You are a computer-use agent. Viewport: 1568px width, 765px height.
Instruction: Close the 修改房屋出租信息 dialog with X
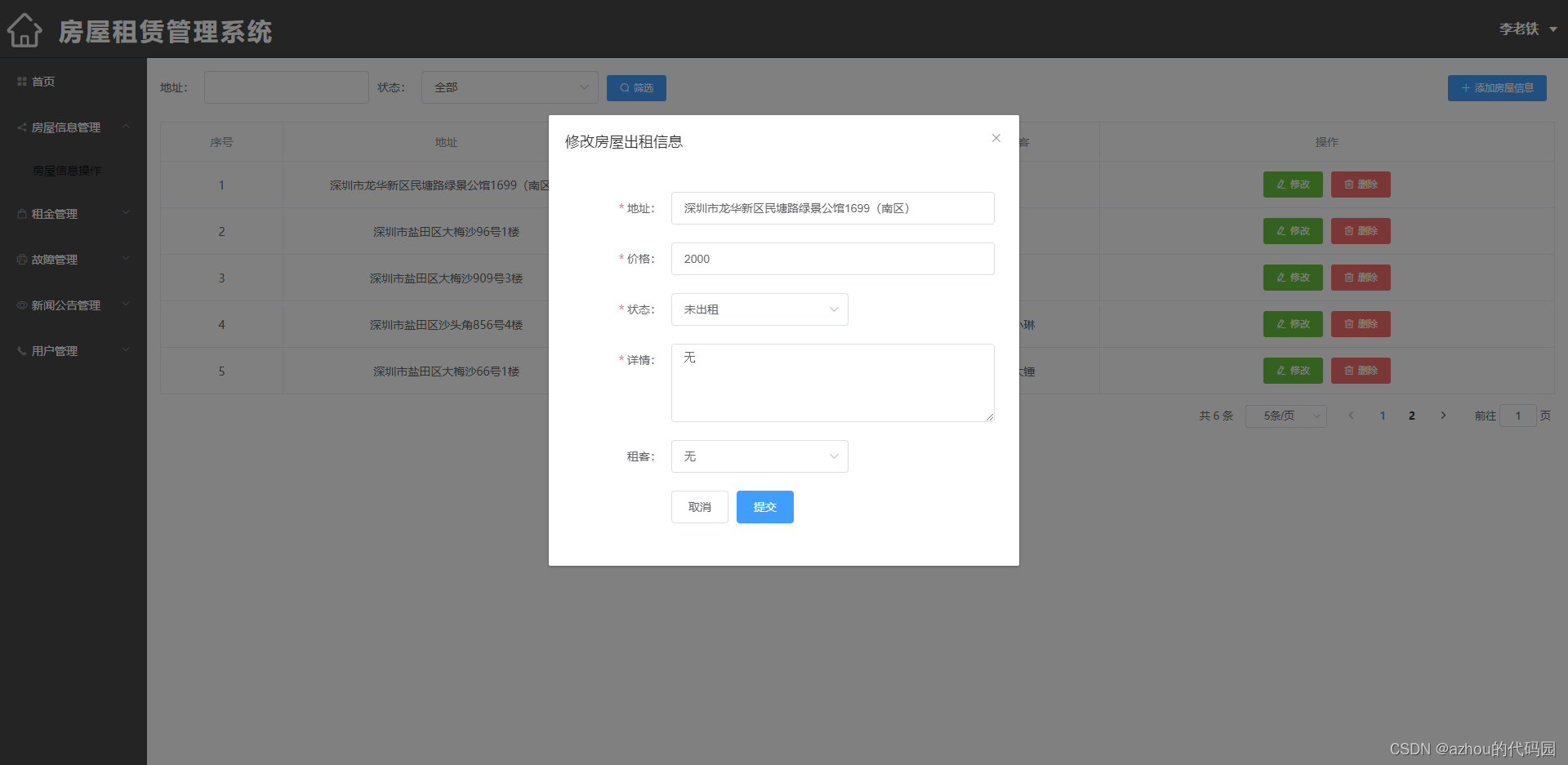[x=996, y=138]
